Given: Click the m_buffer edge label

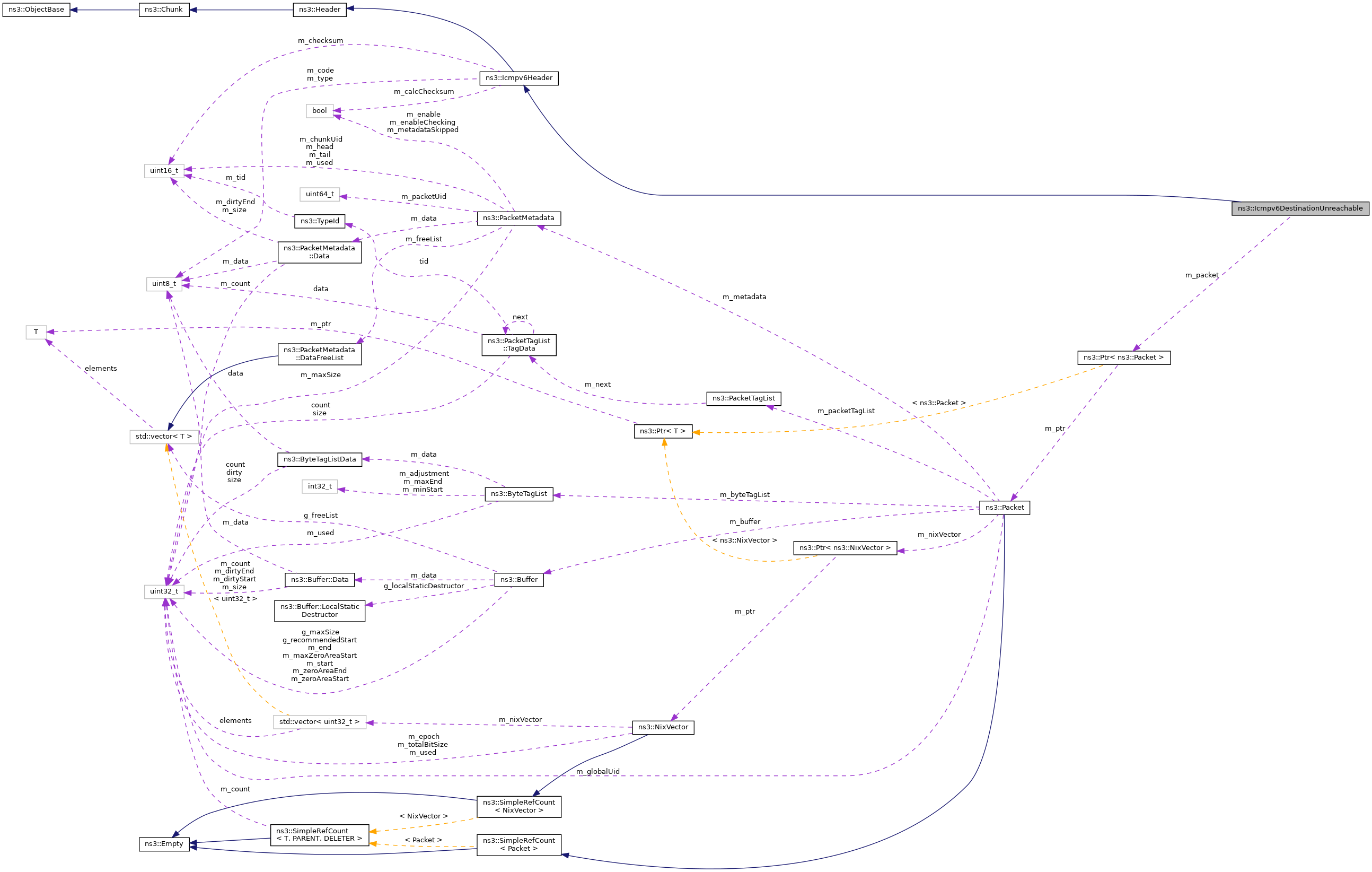Looking at the screenshot, I should coord(745,522).
